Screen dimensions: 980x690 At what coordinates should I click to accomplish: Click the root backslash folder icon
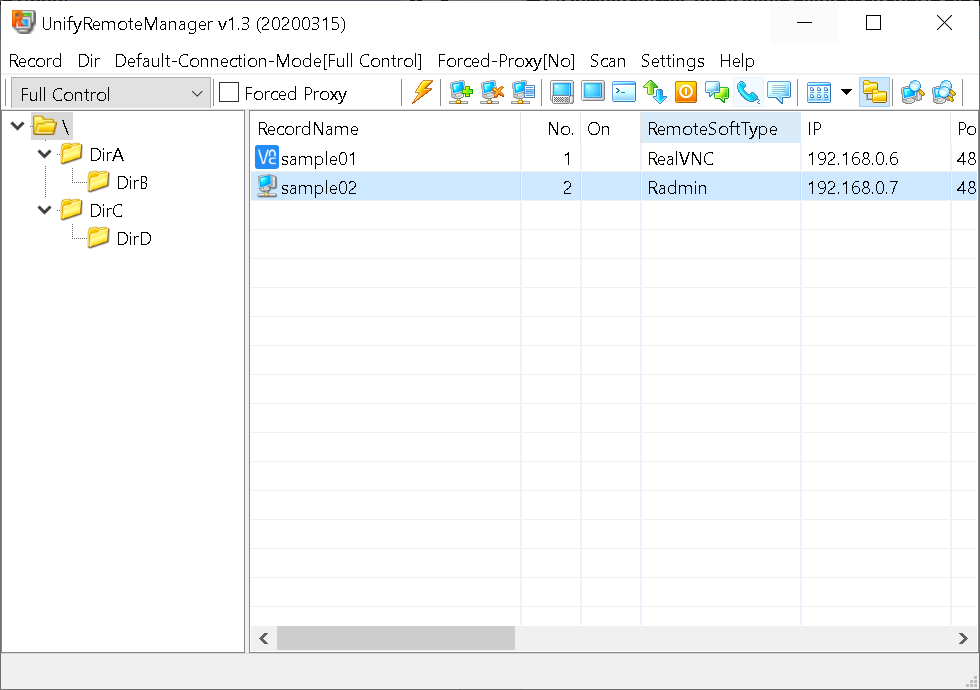click(x=44, y=126)
